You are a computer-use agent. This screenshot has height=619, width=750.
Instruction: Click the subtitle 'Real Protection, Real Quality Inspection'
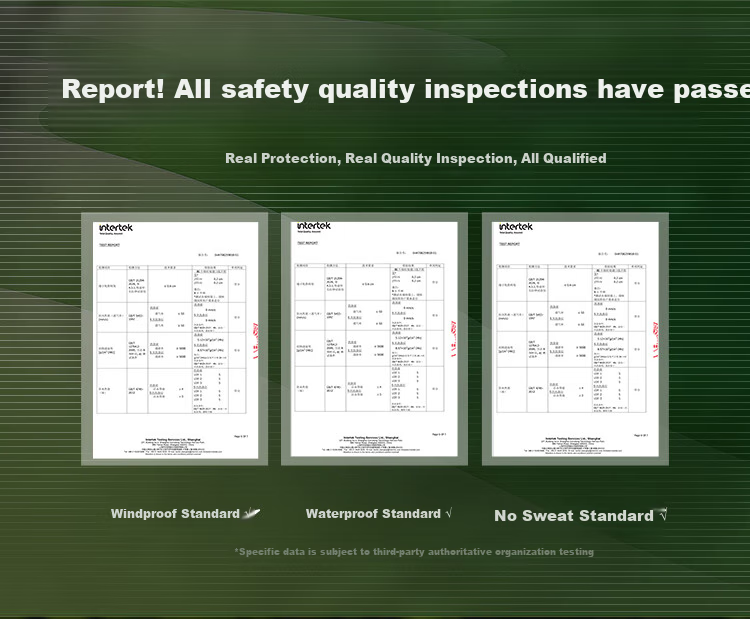point(416,158)
